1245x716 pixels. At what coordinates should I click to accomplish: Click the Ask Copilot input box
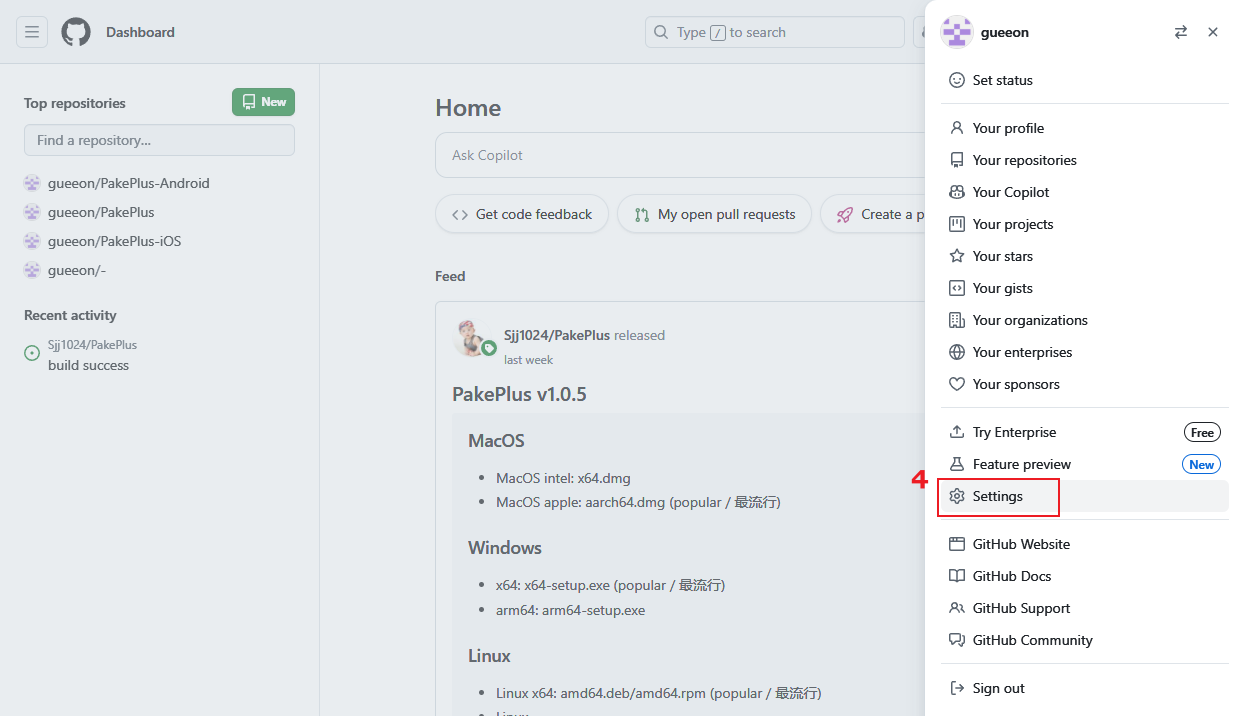coord(680,155)
